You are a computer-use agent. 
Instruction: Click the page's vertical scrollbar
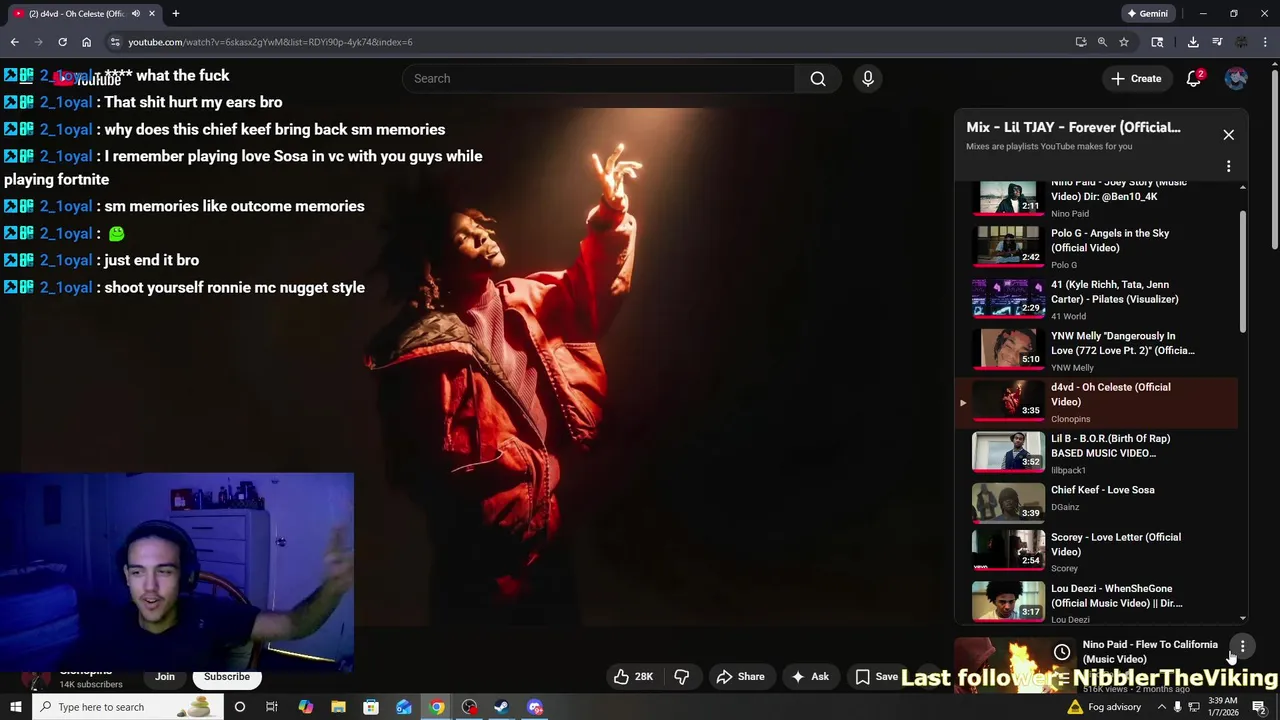[x=1274, y=160]
